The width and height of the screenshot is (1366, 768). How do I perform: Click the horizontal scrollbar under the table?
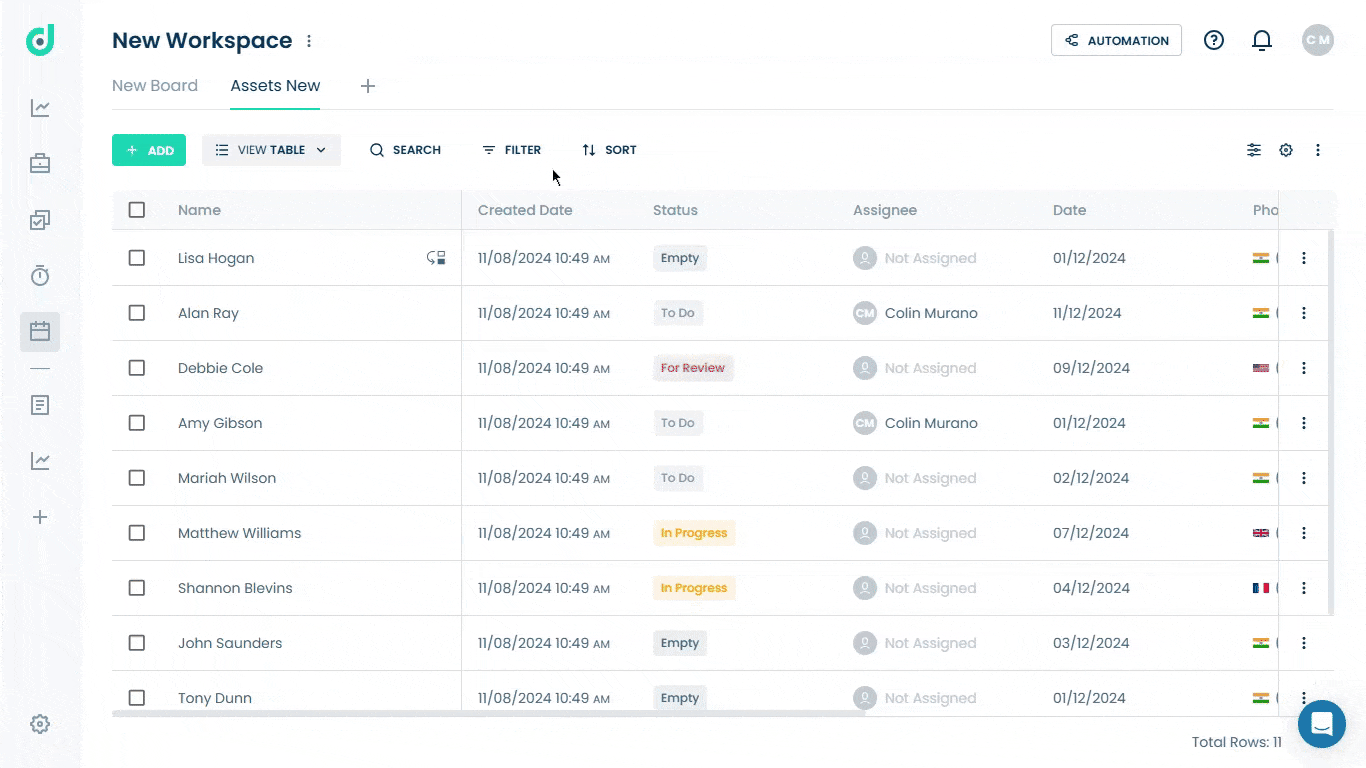pyautogui.click(x=488, y=713)
